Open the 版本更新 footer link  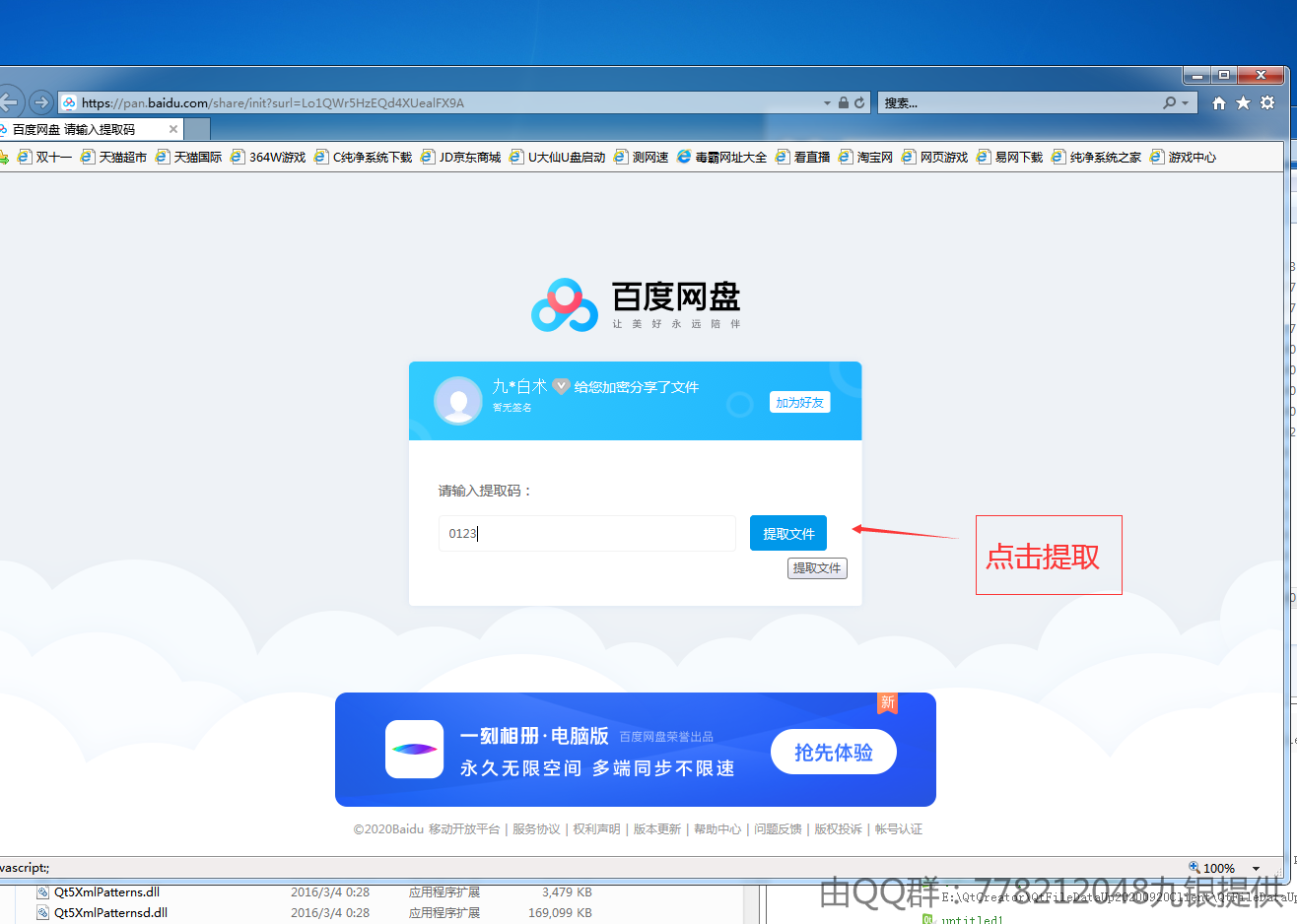657,829
